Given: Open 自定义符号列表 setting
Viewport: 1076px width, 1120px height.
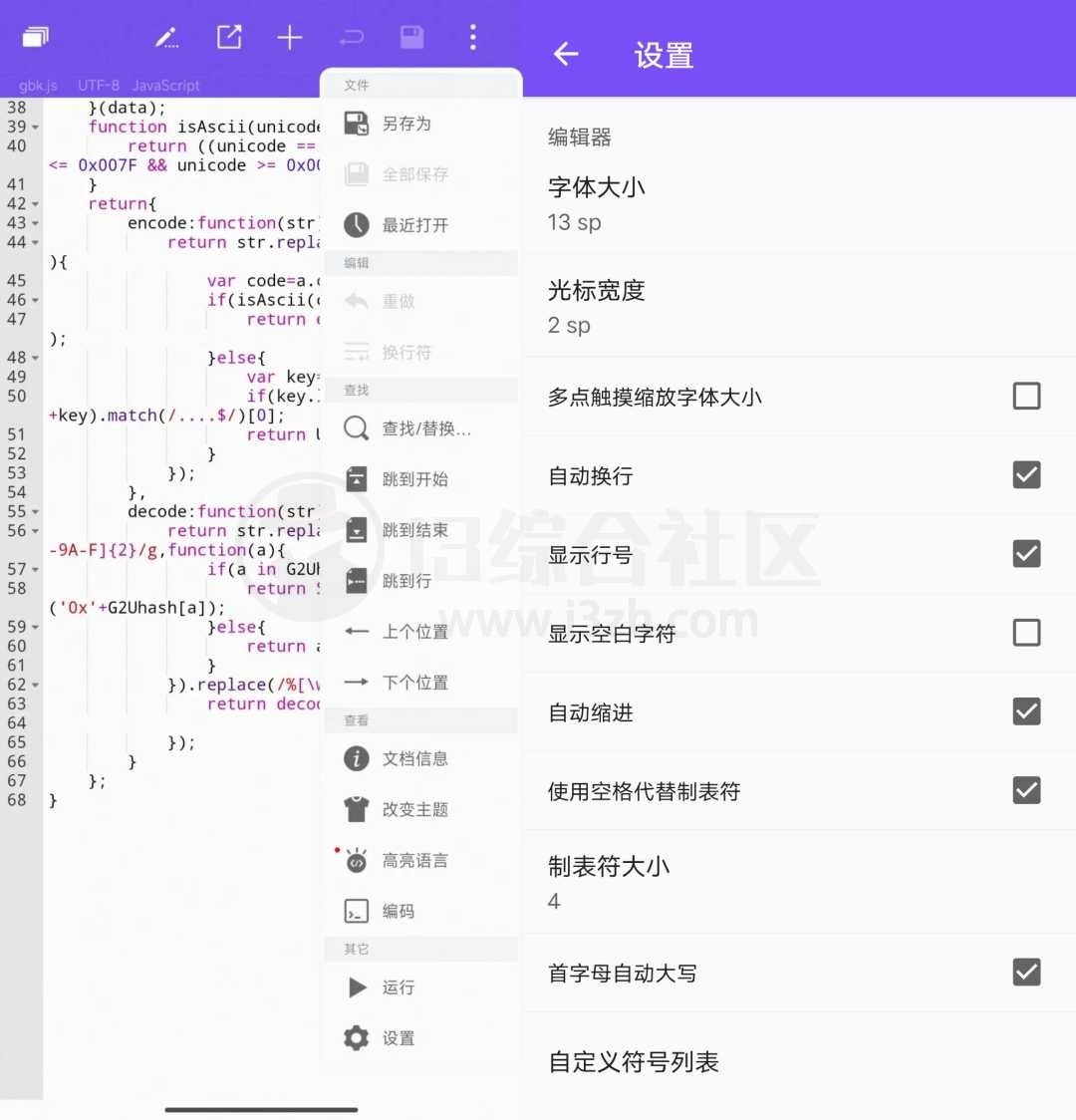Looking at the screenshot, I should point(800,1061).
